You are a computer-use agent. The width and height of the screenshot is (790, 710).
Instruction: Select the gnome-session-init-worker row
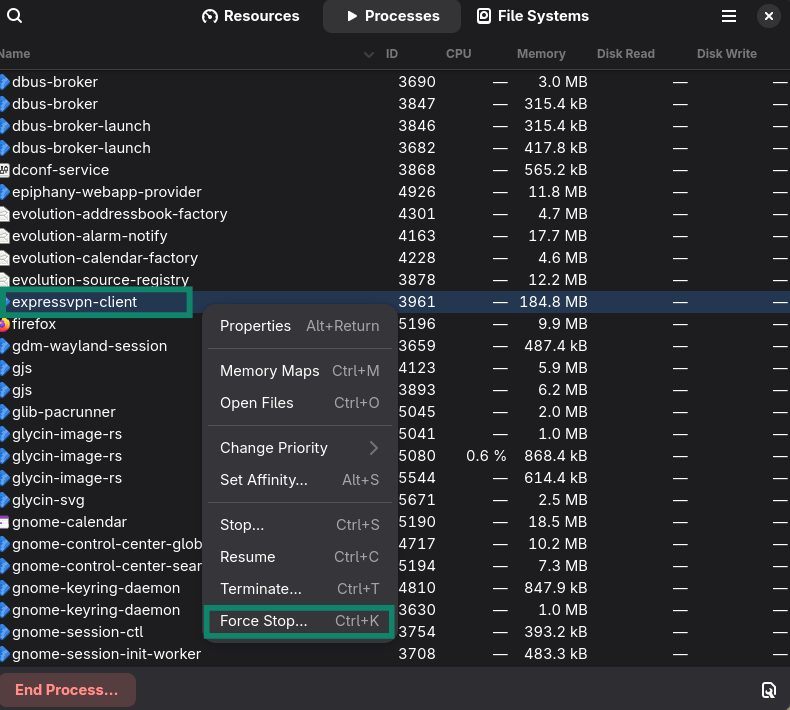pos(395,655)
